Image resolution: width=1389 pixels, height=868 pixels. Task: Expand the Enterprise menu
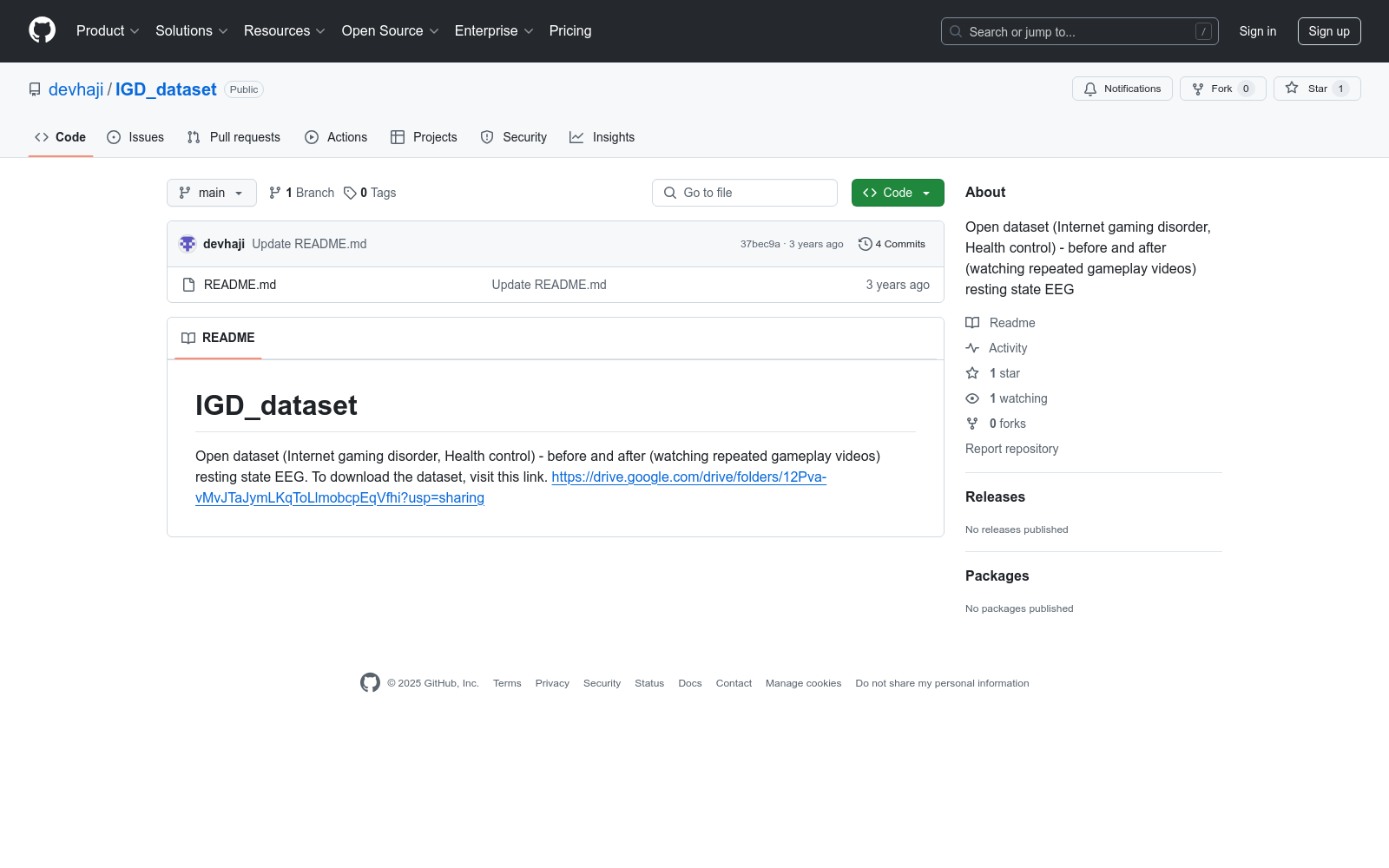pyautogui.click(x=494, y=31)
